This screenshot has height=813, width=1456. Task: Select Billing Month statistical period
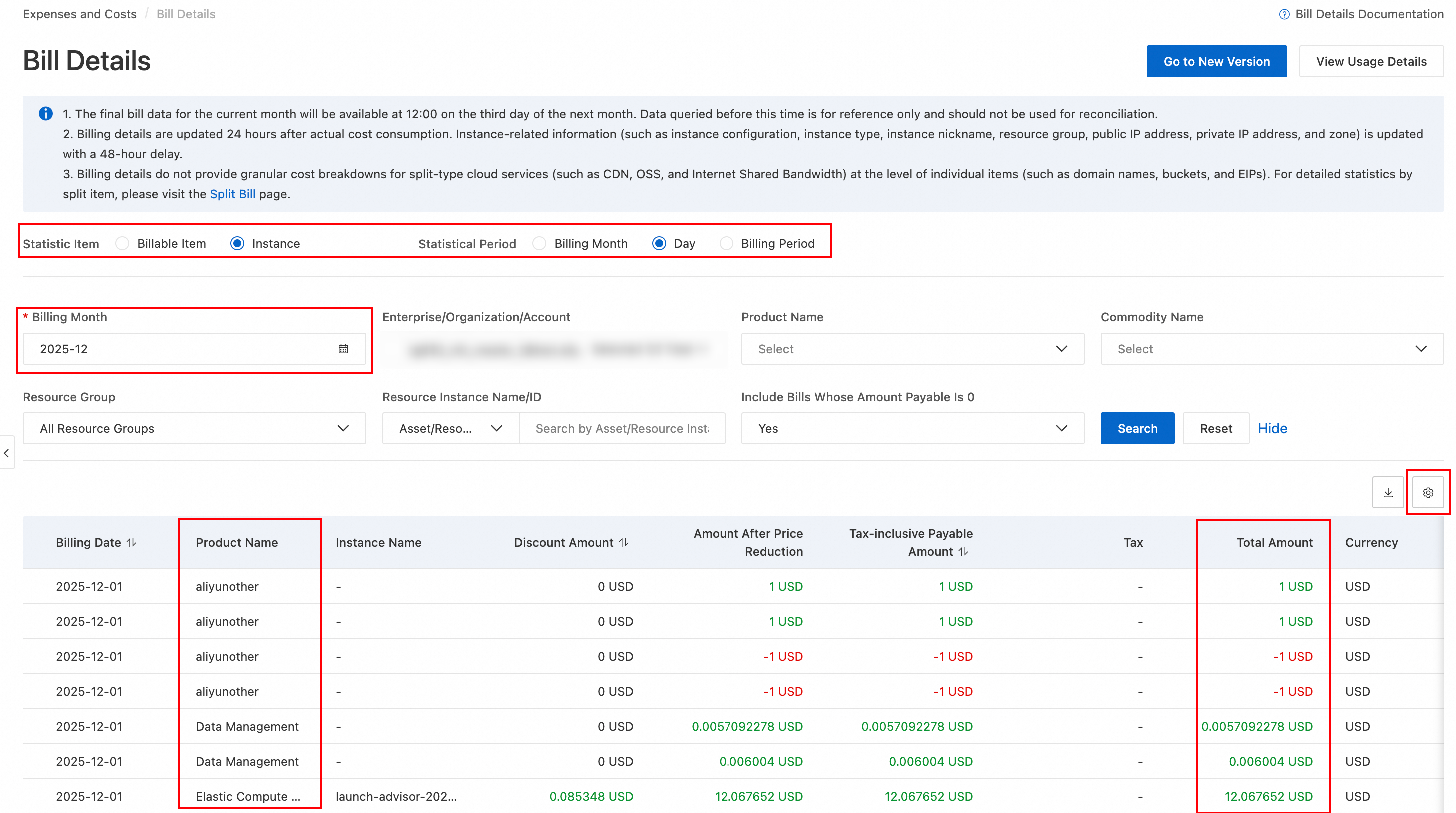tap(539, 244)
